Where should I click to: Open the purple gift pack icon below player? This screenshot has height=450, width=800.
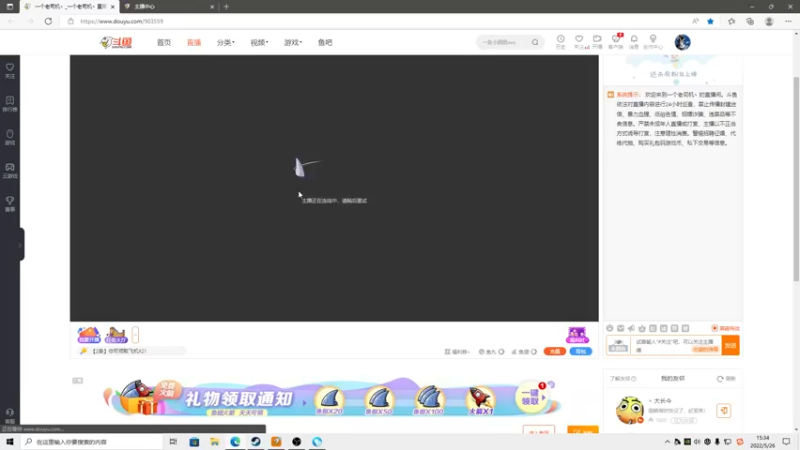tap(577, 335)
